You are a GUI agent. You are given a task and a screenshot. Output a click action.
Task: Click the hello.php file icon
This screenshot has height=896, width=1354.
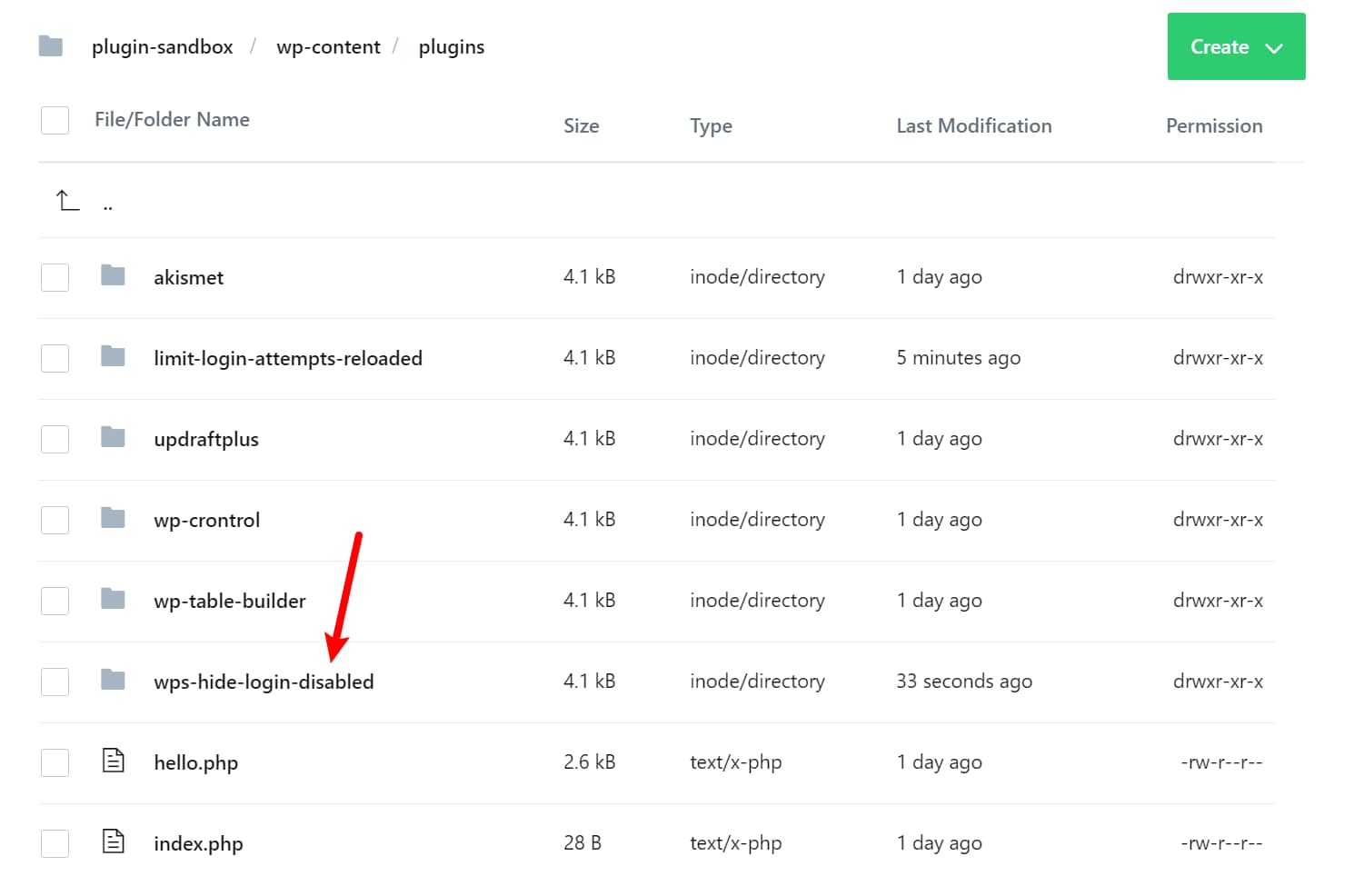pyautogui.click(x=113, y=761)
